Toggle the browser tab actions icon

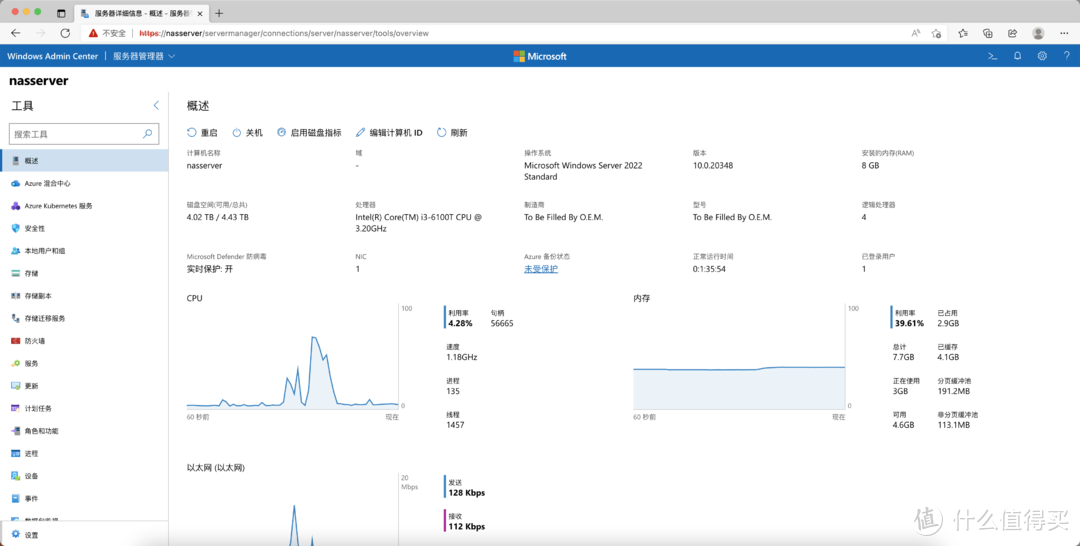coord(61,13)
